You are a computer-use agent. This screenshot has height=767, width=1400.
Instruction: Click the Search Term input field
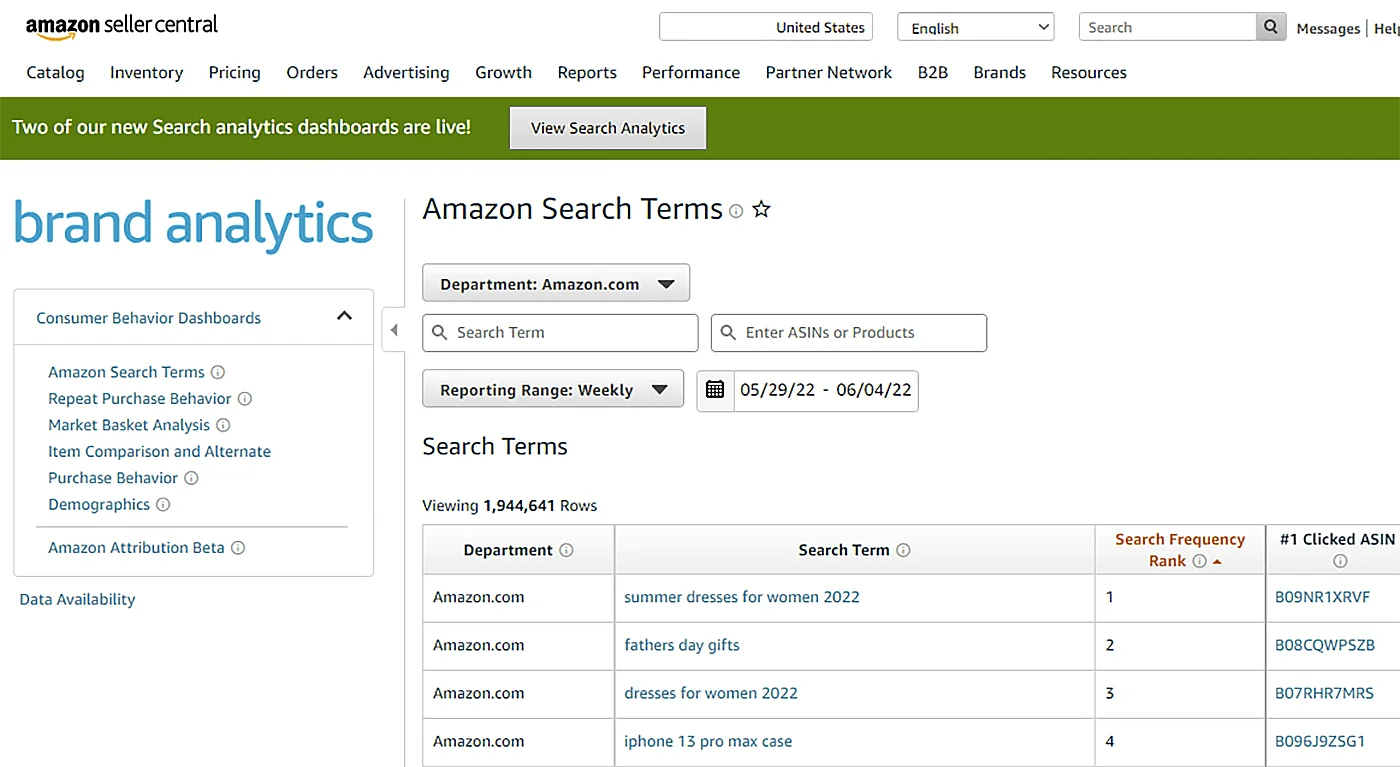[x=560, y=333]
